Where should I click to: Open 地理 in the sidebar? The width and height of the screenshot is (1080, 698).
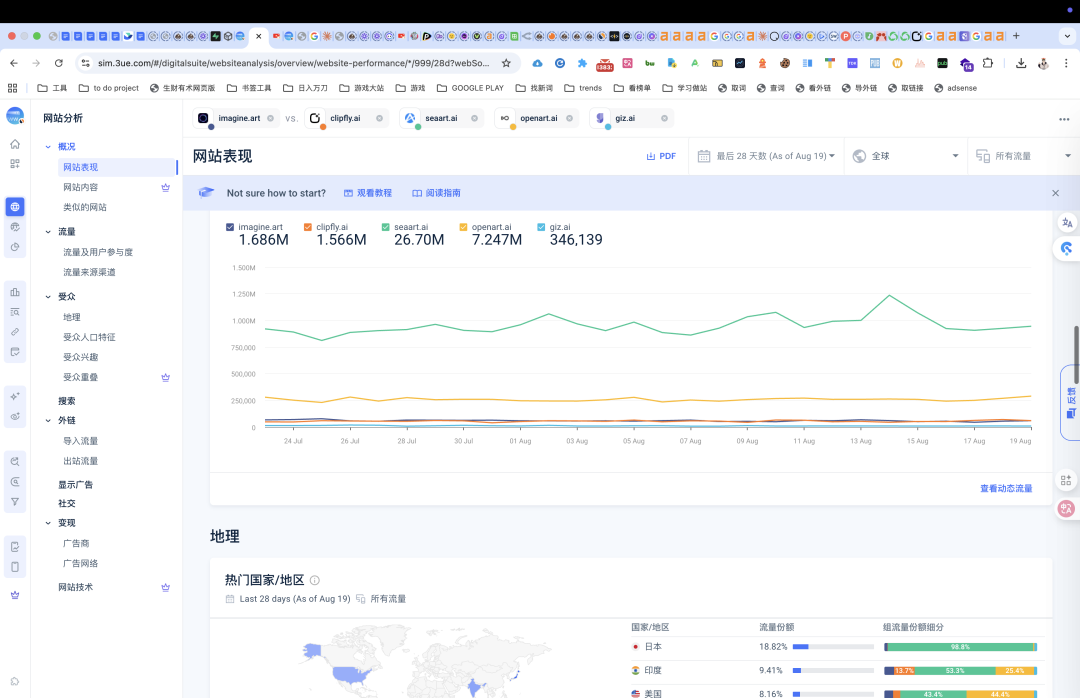[72, 317]
